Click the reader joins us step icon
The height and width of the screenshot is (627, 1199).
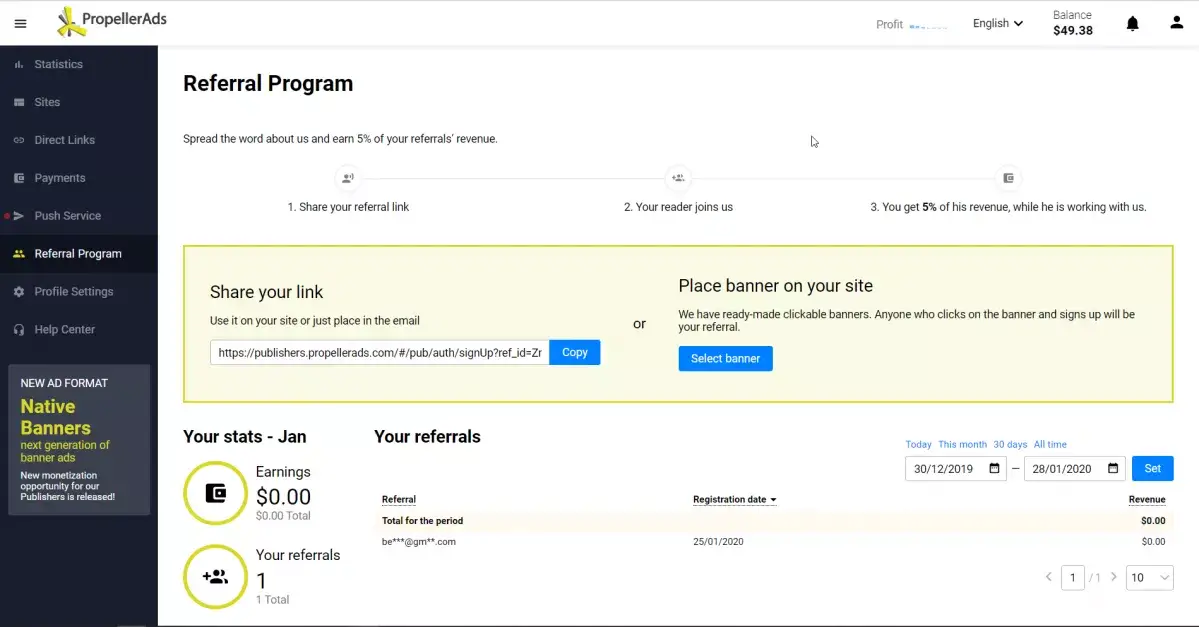(x=678, y=178)
